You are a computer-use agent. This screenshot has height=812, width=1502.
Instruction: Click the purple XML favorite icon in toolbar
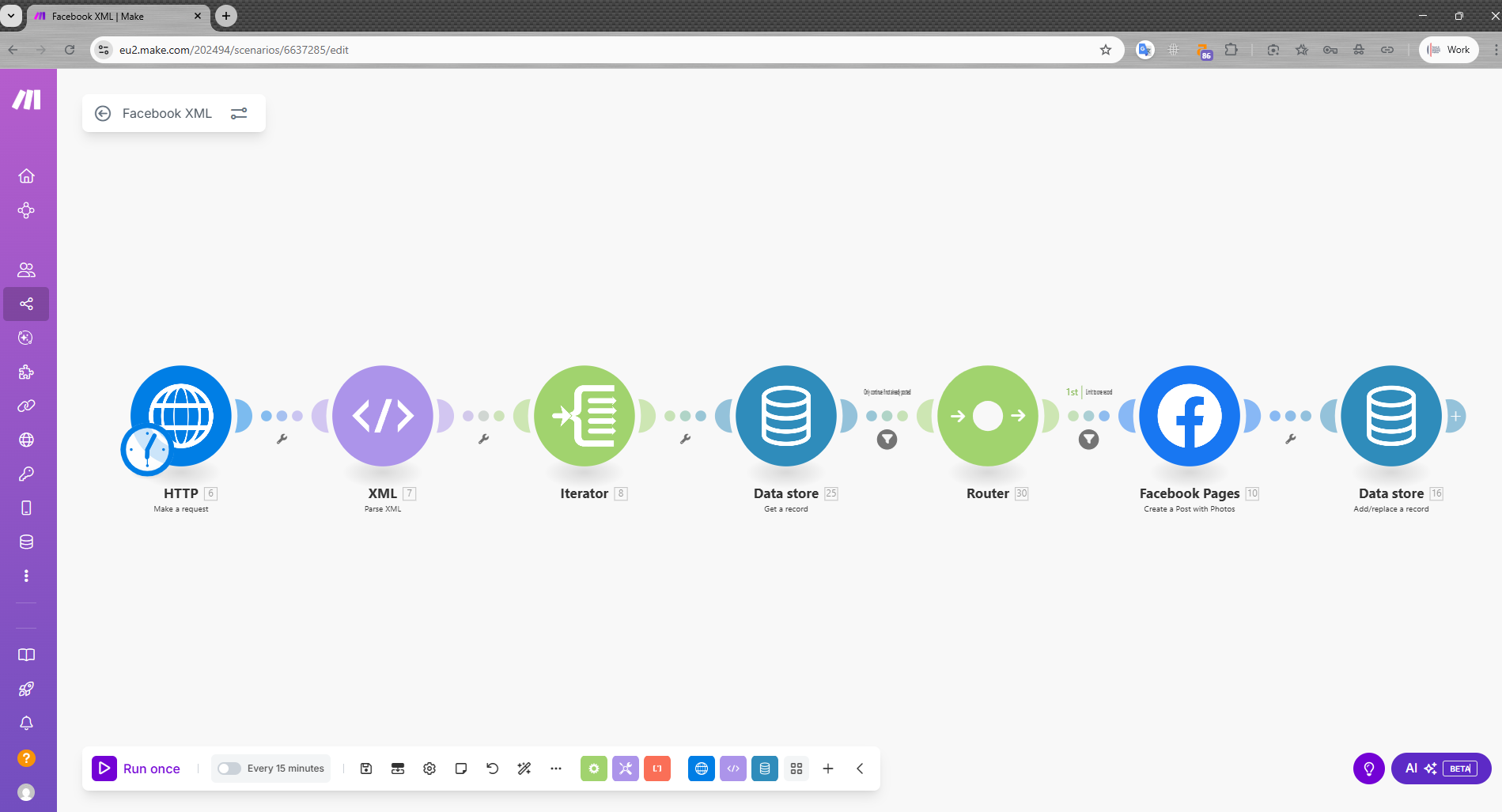coord(733,769)
